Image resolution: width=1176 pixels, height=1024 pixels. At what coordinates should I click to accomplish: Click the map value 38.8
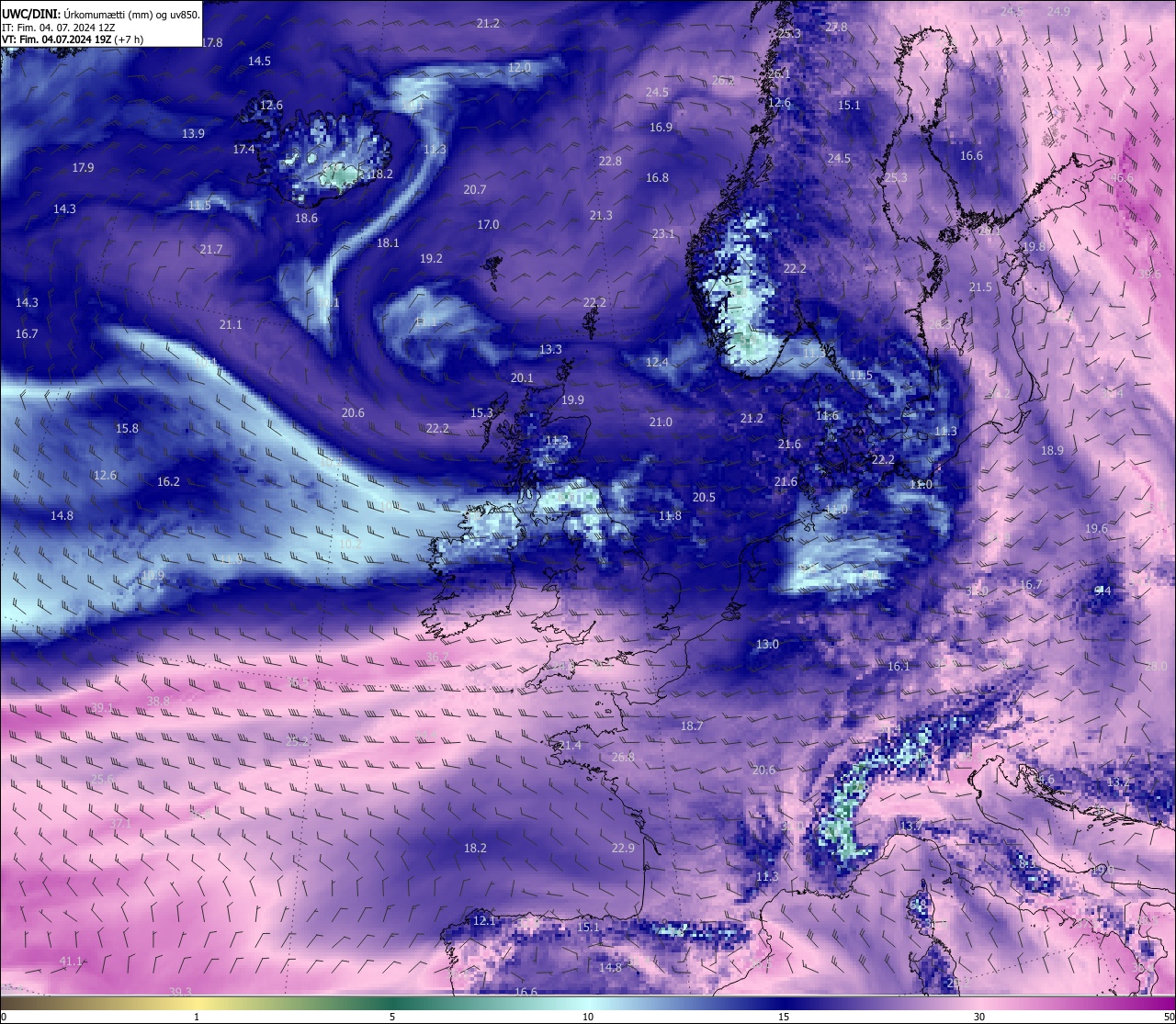click(x=158, y=701)
